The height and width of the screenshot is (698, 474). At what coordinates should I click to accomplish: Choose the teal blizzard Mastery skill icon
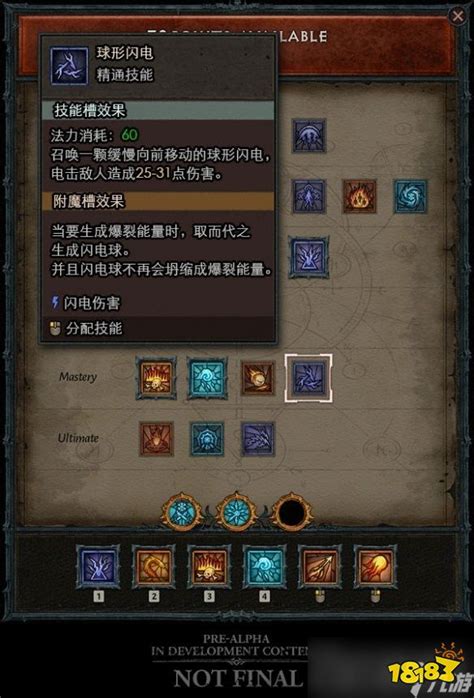(207, 378)
